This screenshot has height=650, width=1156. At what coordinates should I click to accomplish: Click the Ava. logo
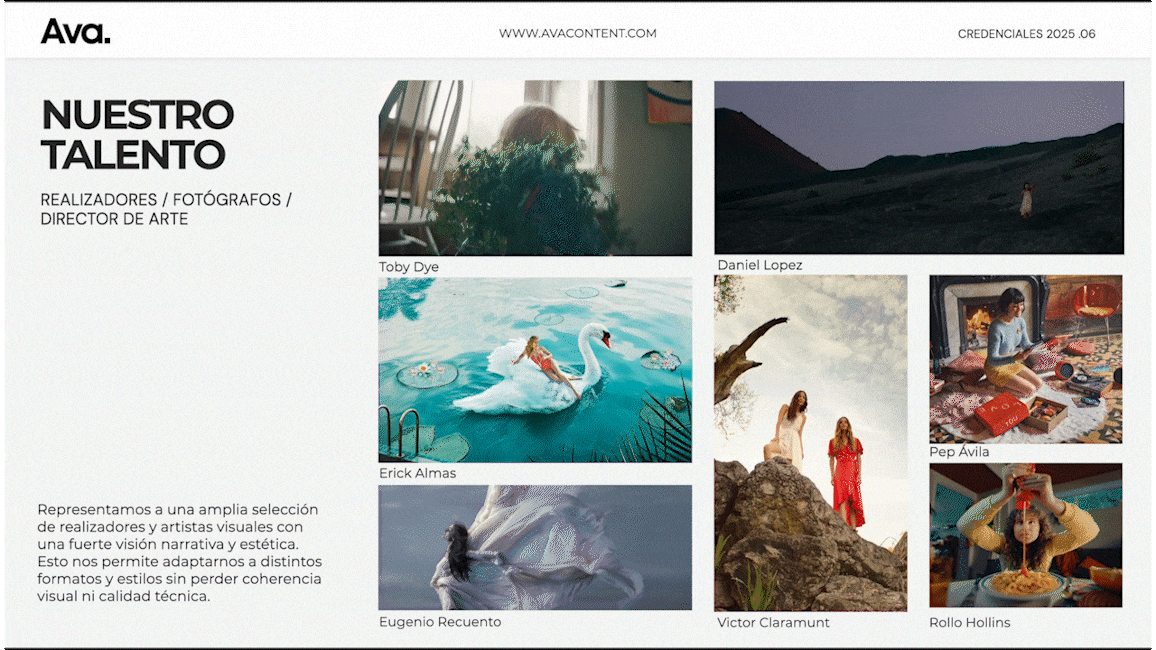pos(75,32)
